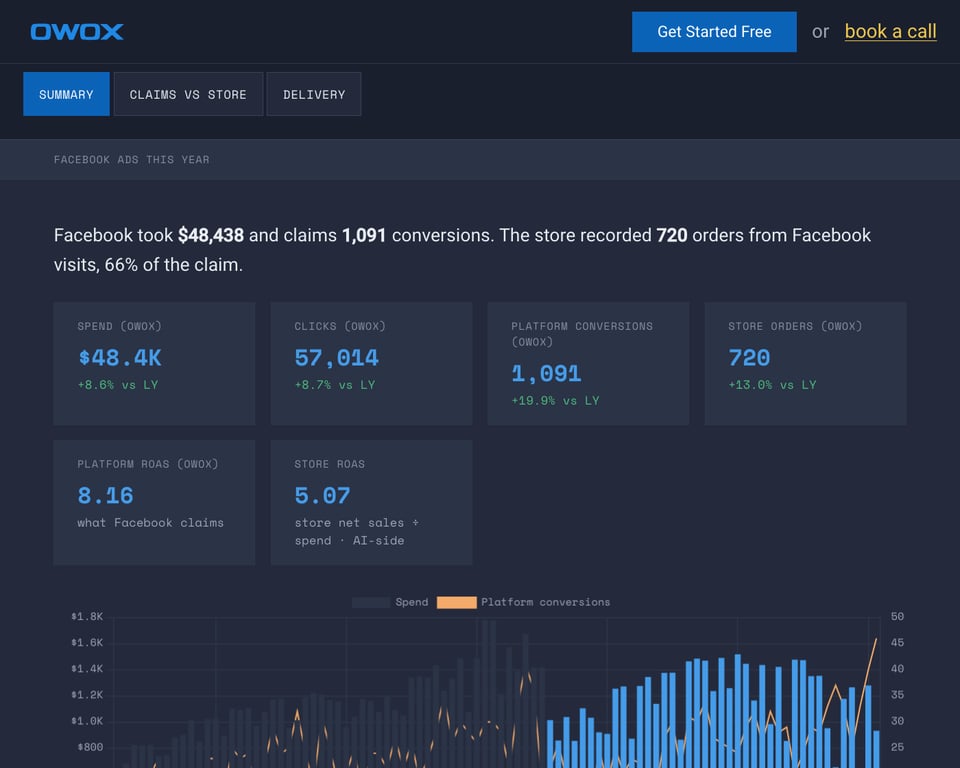Screen dimensions: 960x768
Task: Click the Facebook Ads This Year heading
Action: pyautogui.click(x=132, y=160)
